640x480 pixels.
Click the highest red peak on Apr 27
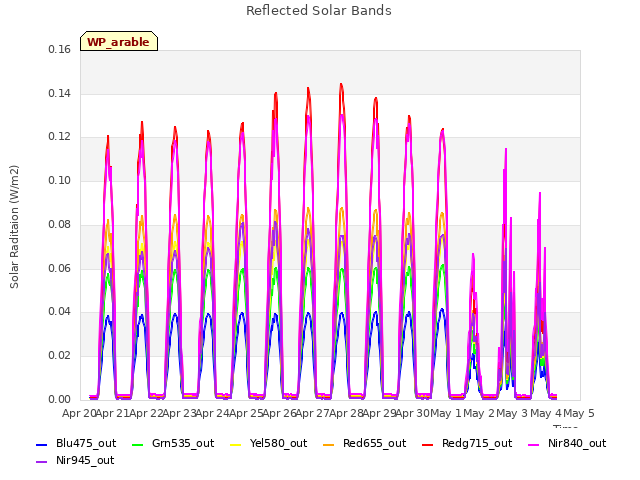coord(341,84)
